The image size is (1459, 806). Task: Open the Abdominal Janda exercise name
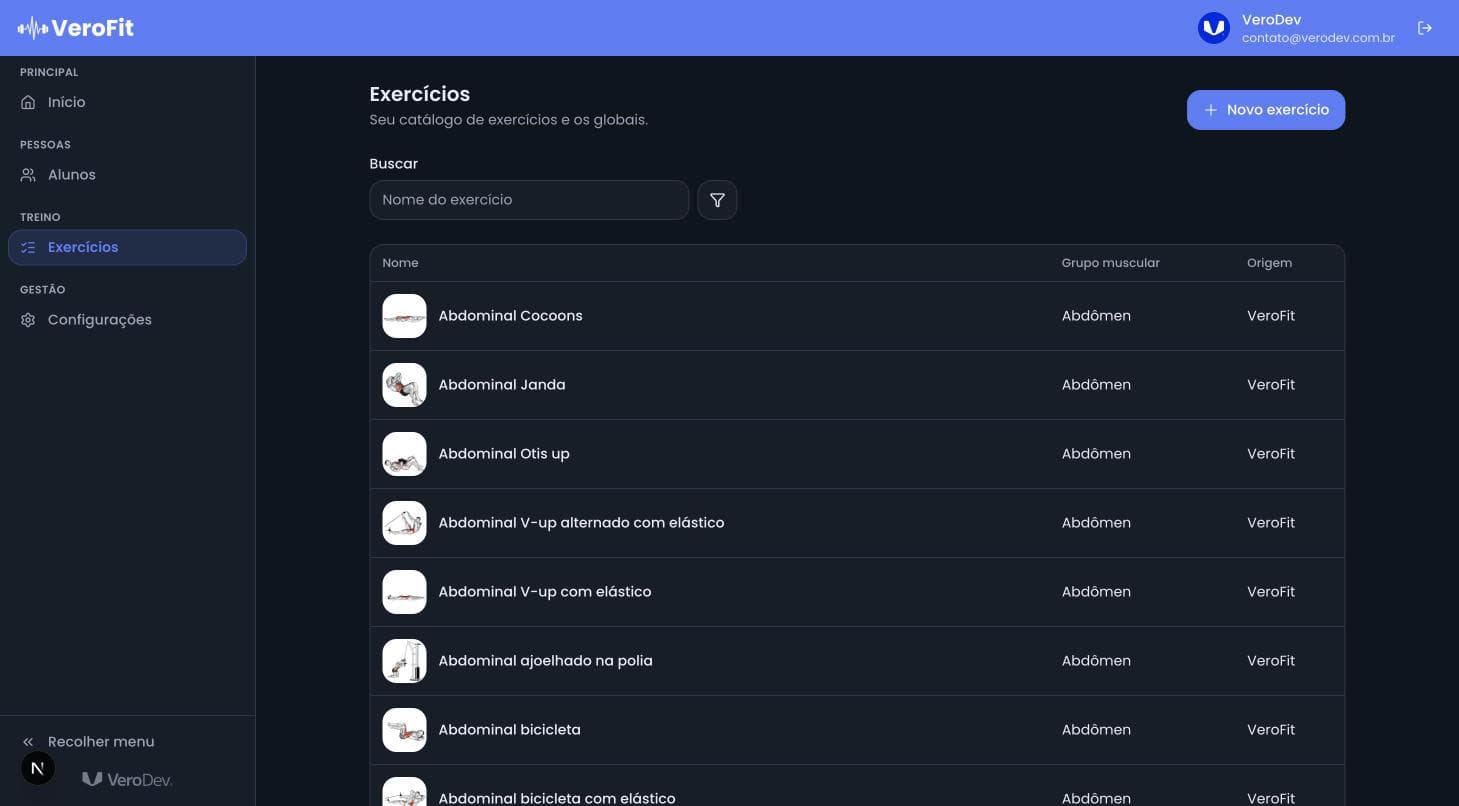click(x=502, y=385)
